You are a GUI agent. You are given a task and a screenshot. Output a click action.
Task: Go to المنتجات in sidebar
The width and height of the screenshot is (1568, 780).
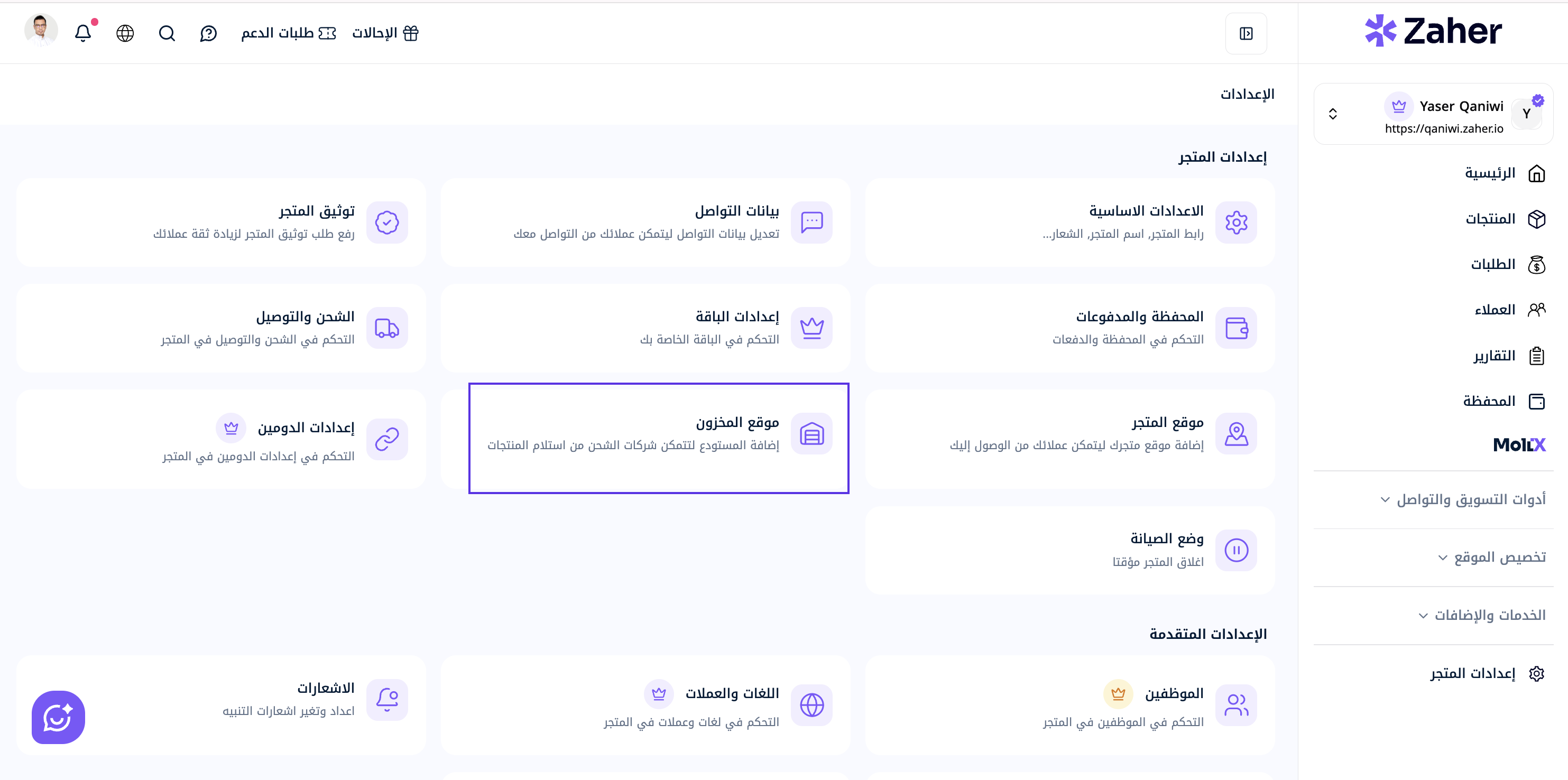[1505, 219]
